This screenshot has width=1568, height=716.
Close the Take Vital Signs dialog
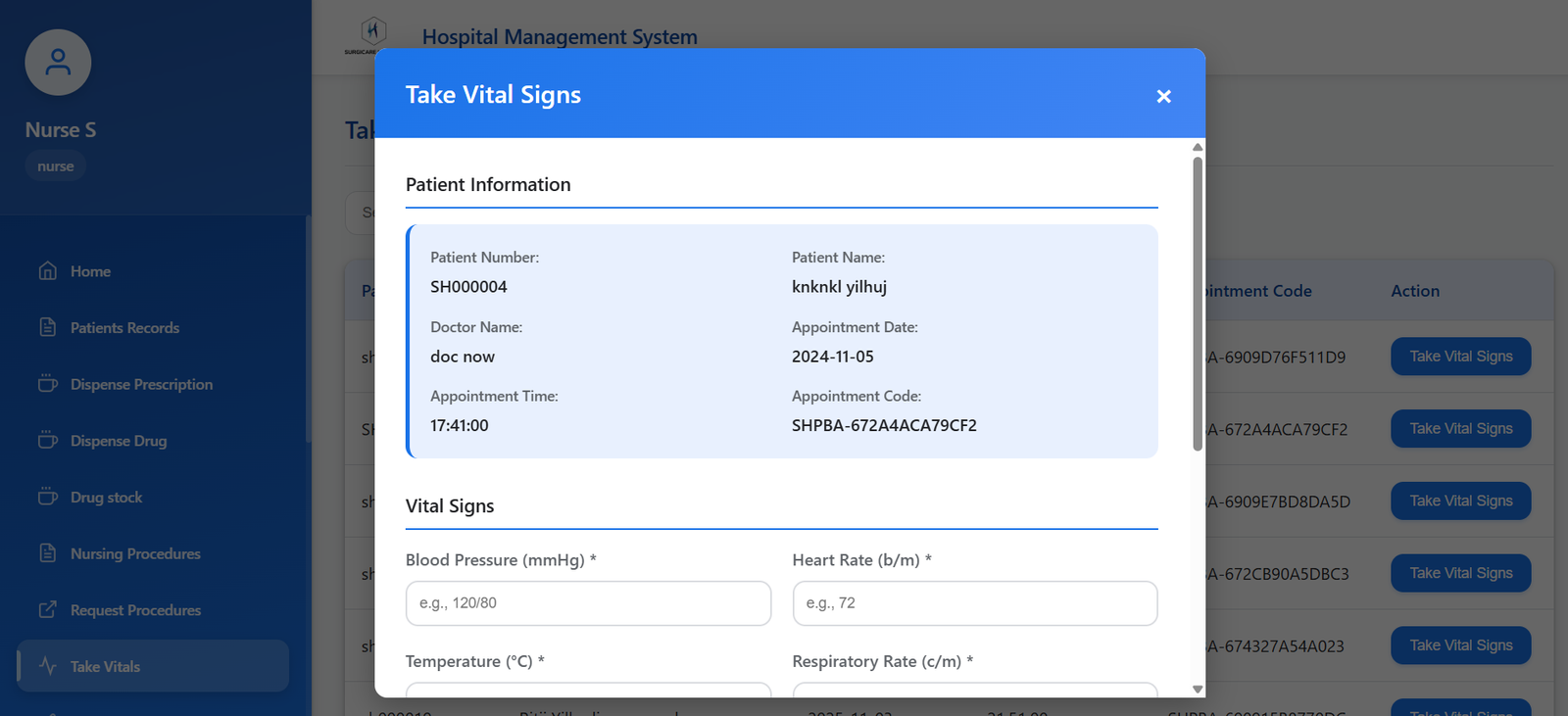(x=1163, y=96)
